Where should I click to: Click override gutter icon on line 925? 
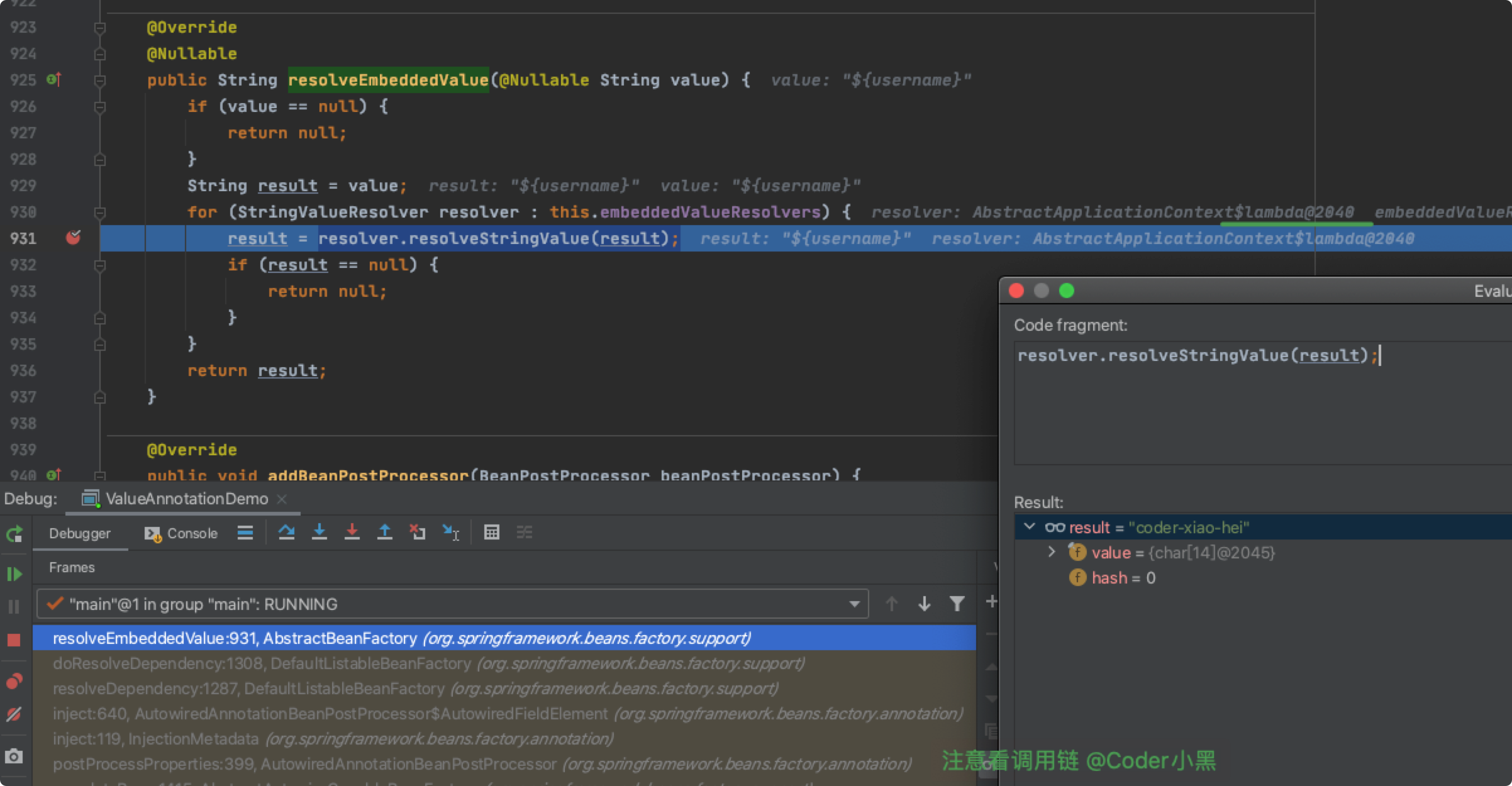coord(54,79)
